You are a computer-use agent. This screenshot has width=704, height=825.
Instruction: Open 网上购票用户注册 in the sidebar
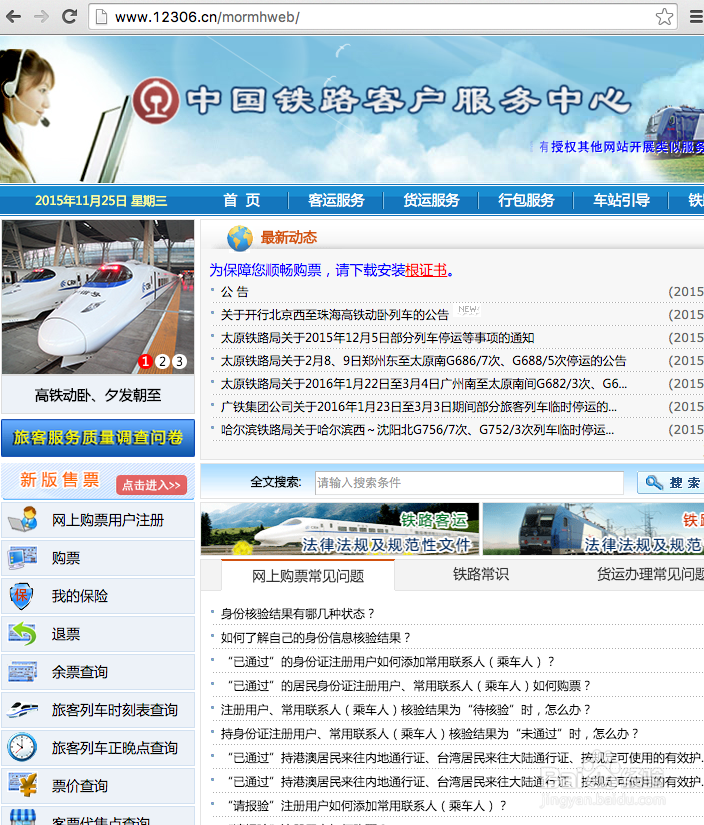coord(98,520)
